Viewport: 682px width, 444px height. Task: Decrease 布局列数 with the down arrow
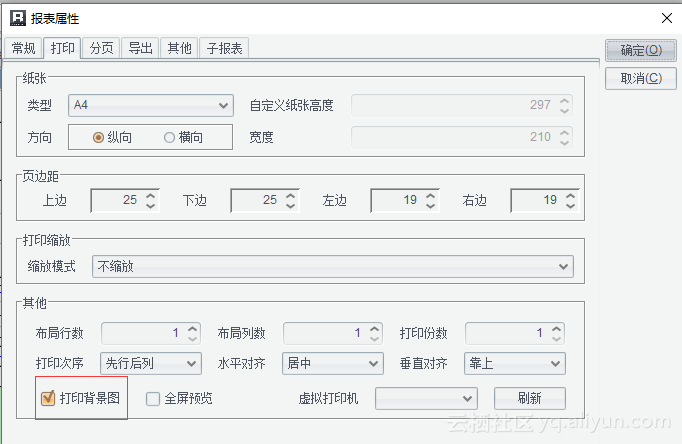click(x=374, y=339)
